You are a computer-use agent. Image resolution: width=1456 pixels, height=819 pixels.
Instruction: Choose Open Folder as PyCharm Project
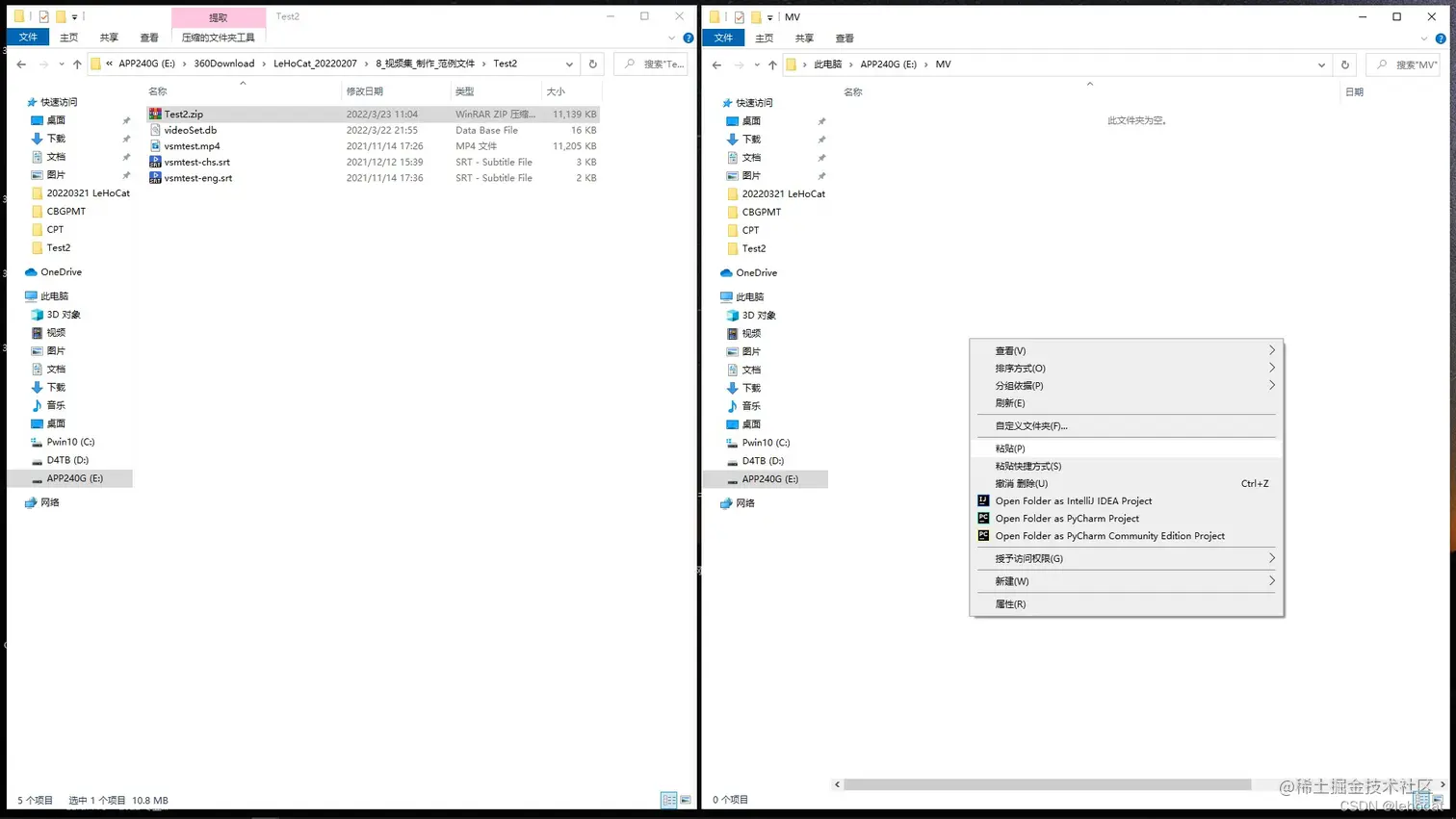1127,519
